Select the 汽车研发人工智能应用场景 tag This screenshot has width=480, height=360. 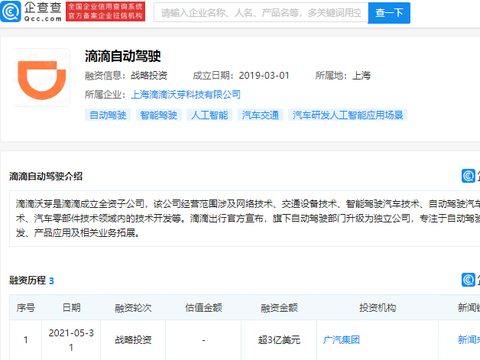point(348,115)
